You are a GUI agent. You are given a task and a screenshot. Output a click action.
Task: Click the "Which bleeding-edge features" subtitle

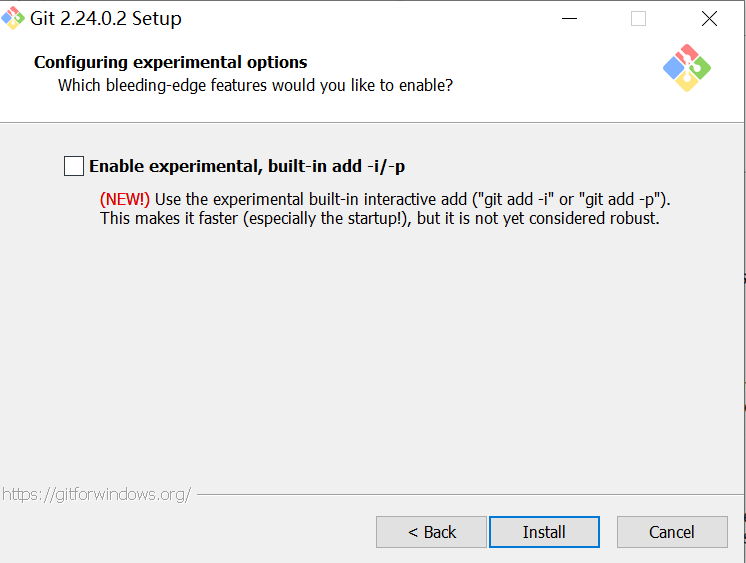tap(255, 85)
